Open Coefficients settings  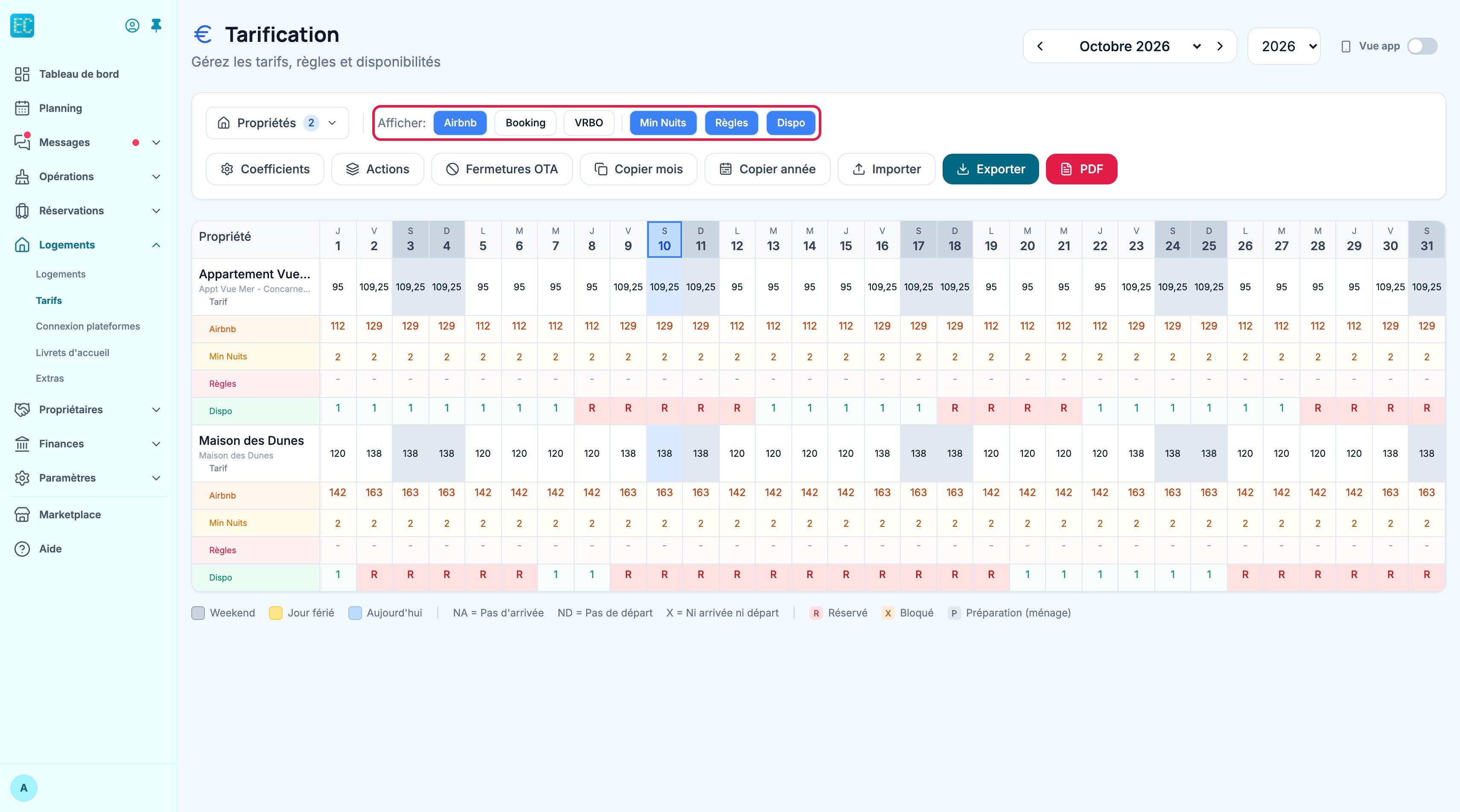(x=265, y=169)
